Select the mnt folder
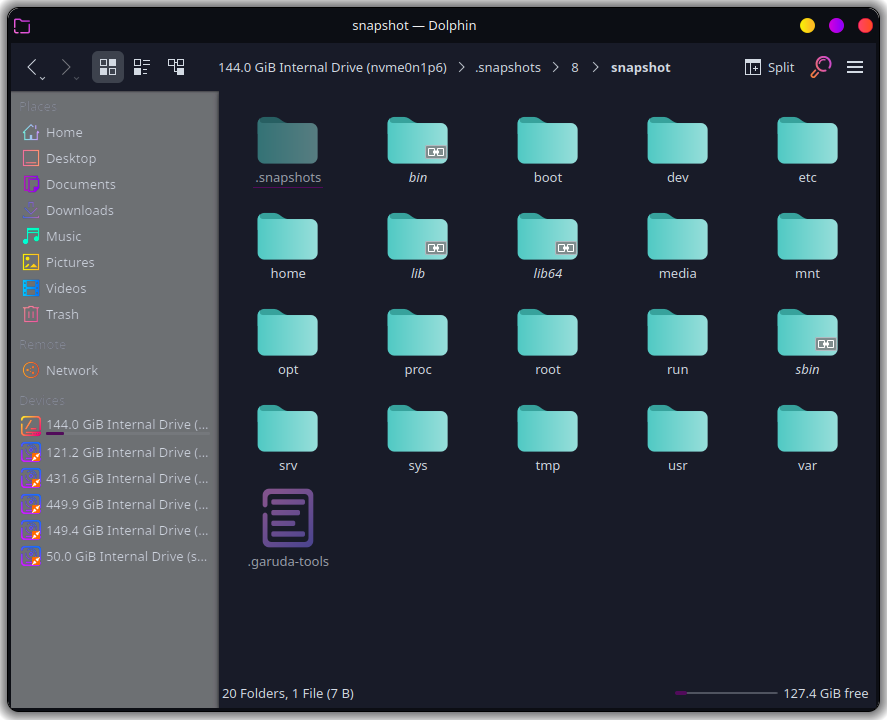The image size is (887, 720). point(807,236)
